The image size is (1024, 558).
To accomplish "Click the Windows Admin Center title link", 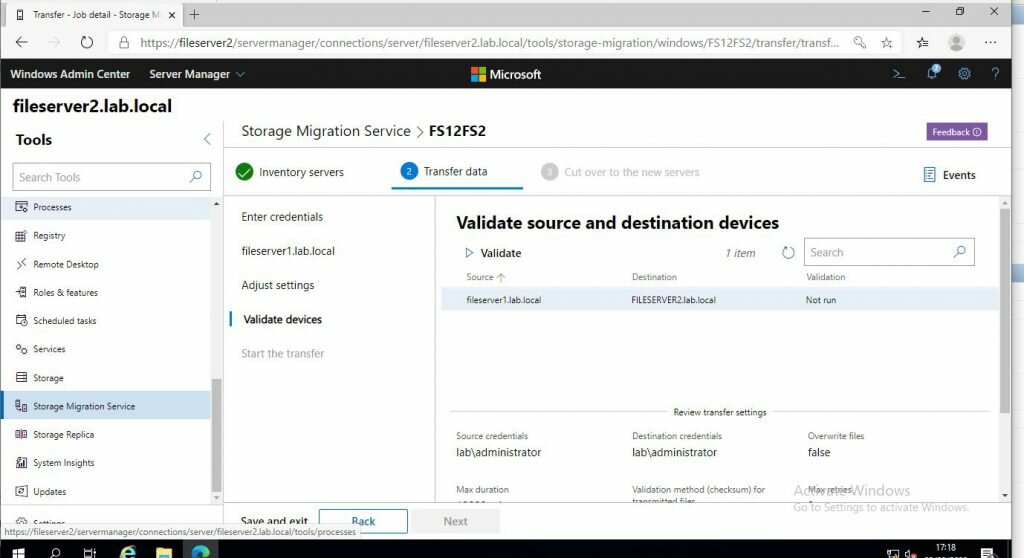I will (x=70, y=74).
